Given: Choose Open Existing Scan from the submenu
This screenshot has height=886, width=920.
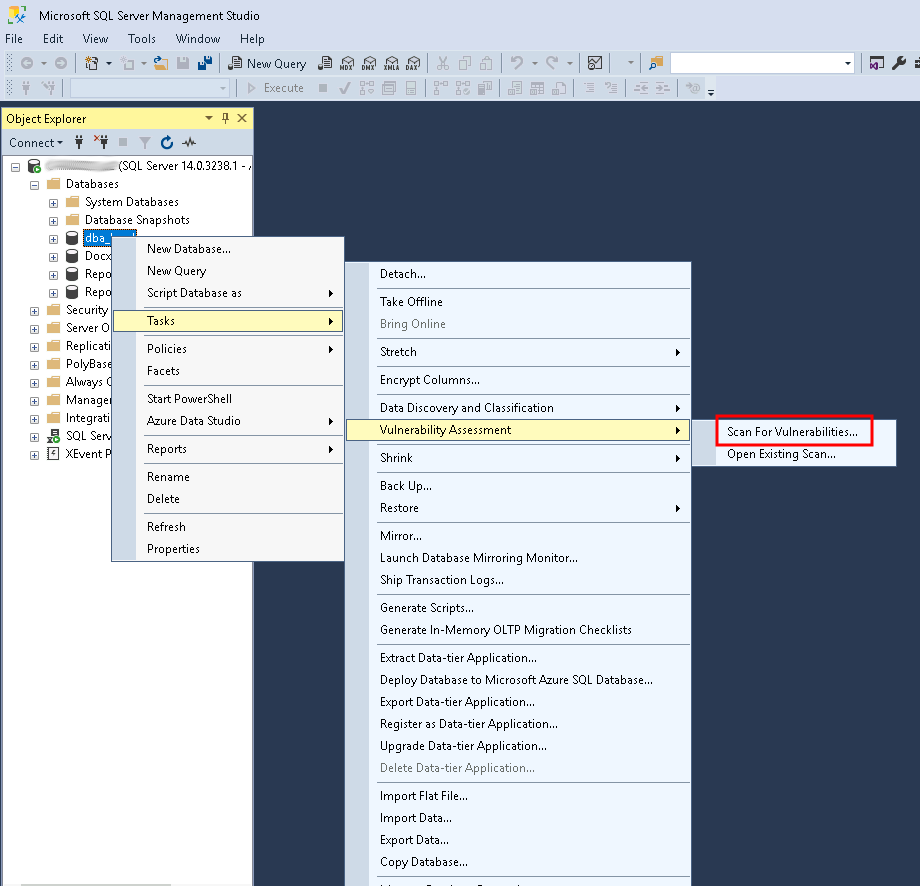Looking at the screenshot, I should point(794,454).
